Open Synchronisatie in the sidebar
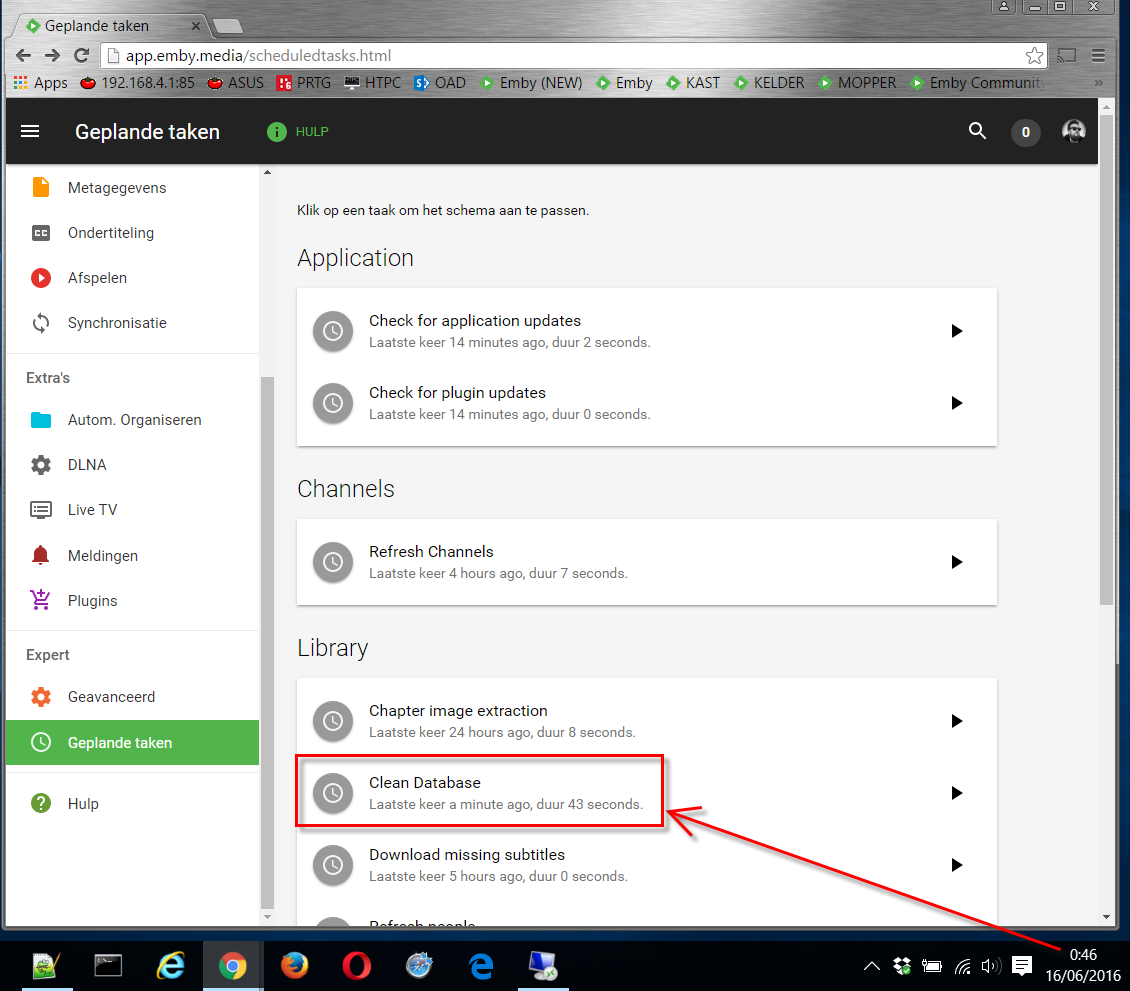The height and width of the screenshot is (991, 1130). click(133, 323)
